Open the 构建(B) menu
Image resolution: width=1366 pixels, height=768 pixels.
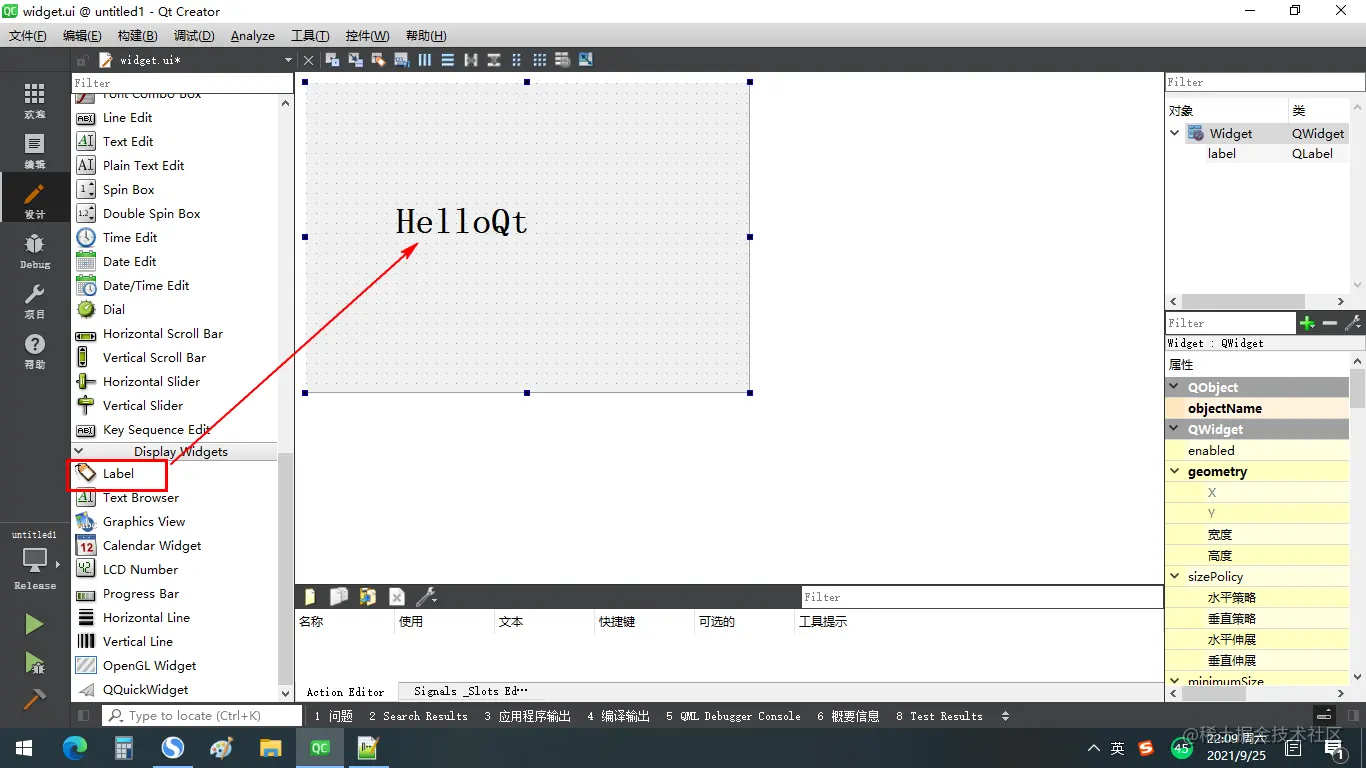point(137,36)
